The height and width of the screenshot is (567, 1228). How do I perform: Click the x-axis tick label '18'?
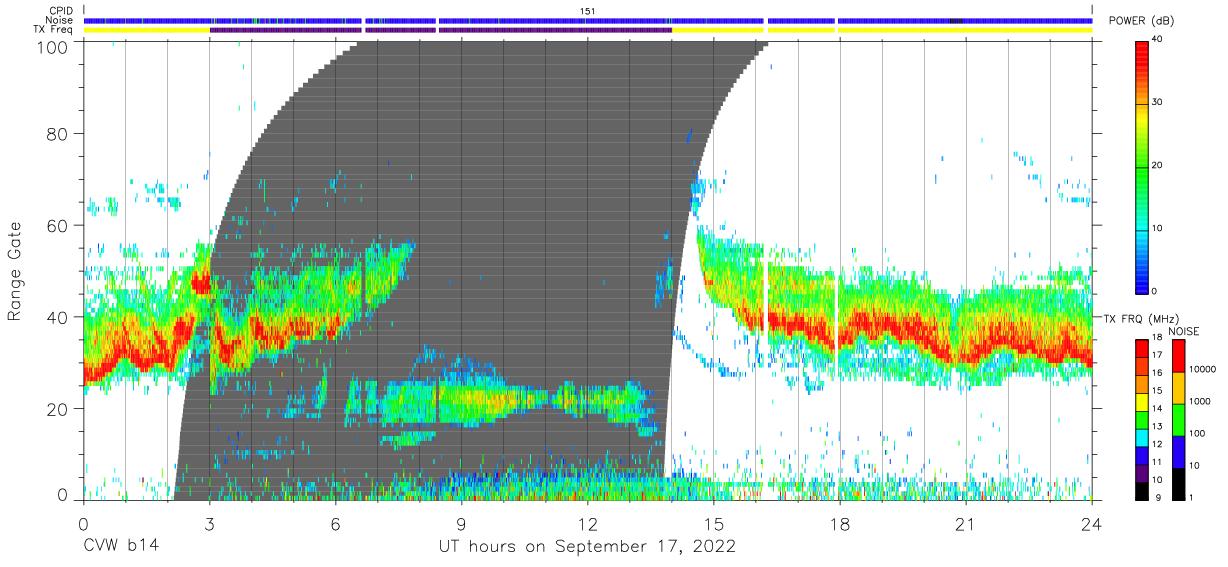[840, 523]
